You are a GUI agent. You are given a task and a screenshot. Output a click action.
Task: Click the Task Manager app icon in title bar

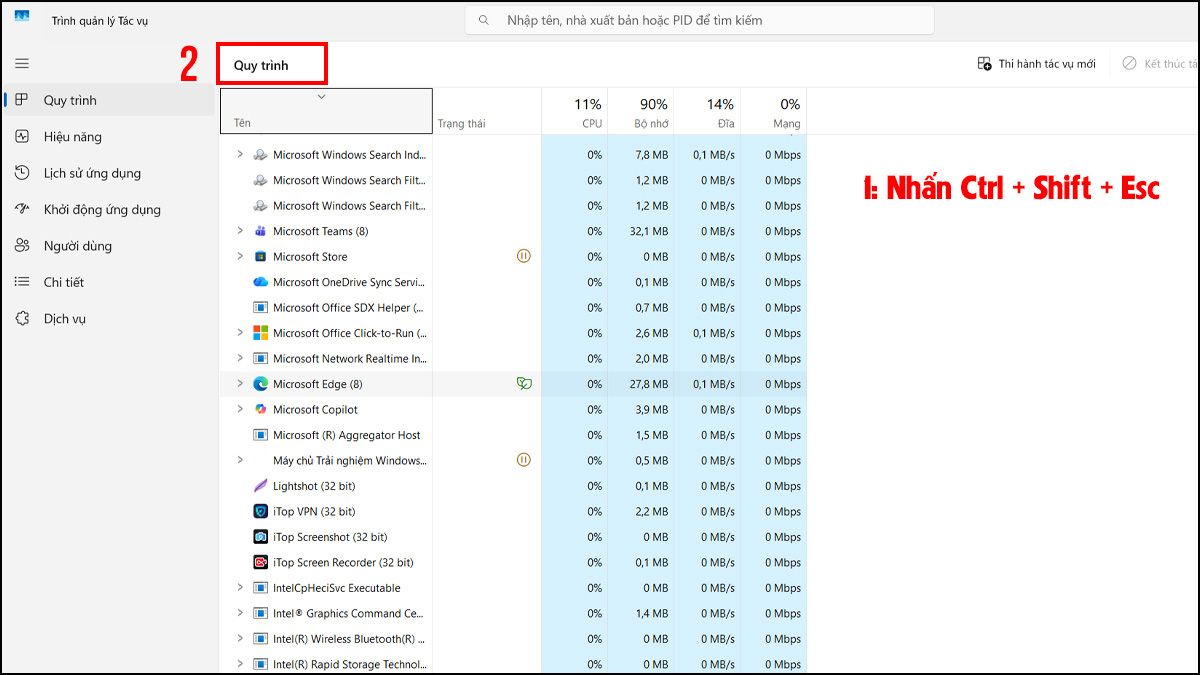tap(21, 16)
